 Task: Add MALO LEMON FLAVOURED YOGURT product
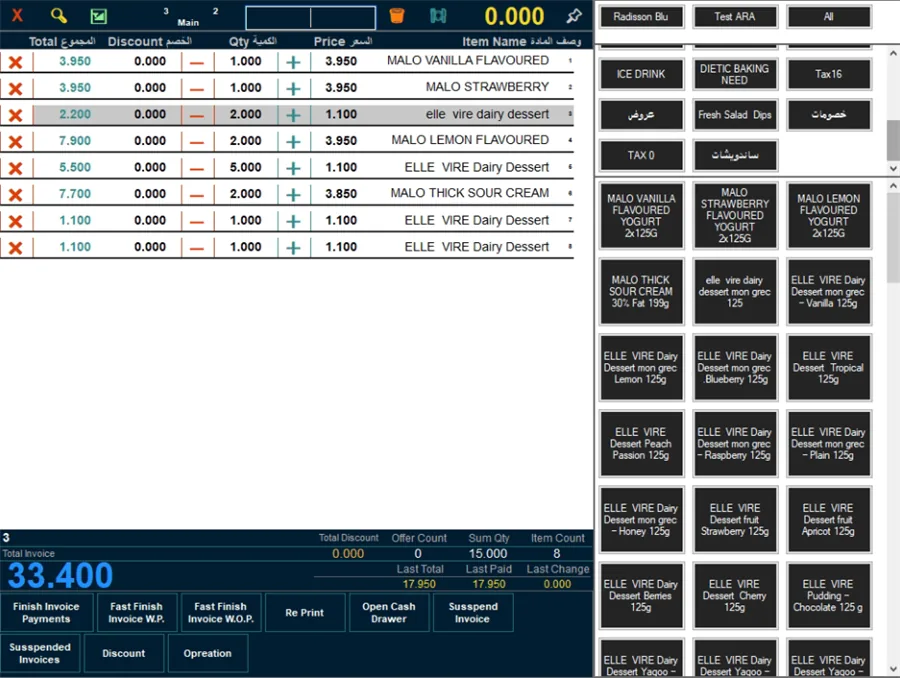pyautogui.click(x=828, y=215)
